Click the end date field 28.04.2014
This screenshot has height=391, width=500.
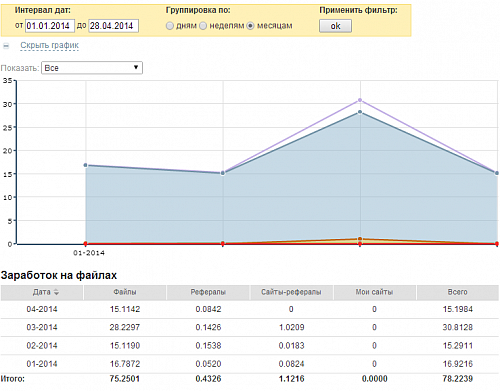pos(113,26)
